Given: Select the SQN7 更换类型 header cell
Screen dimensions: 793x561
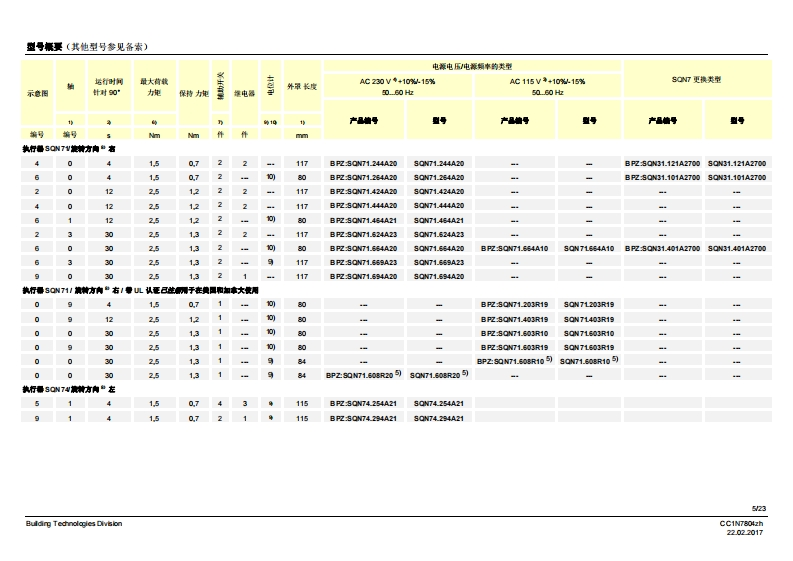Looking at the screenshot, I should point(695,78).
